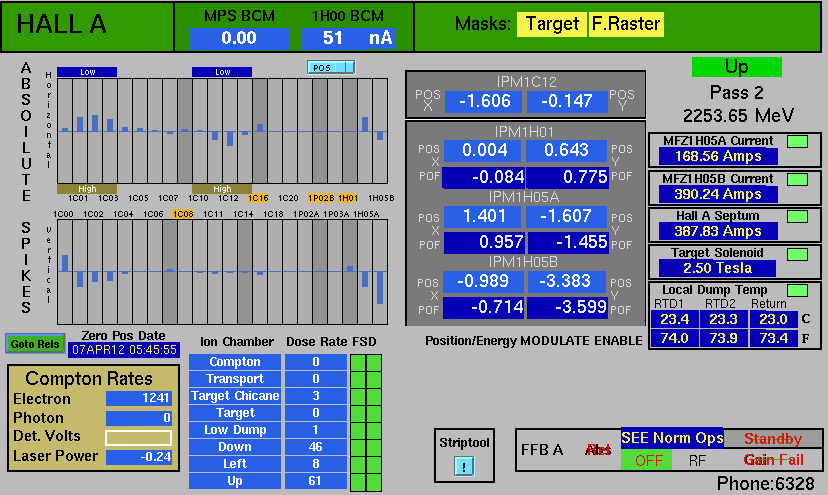Click the Goto Rels button
Screen dimensions: 828x495
point(35,344)
